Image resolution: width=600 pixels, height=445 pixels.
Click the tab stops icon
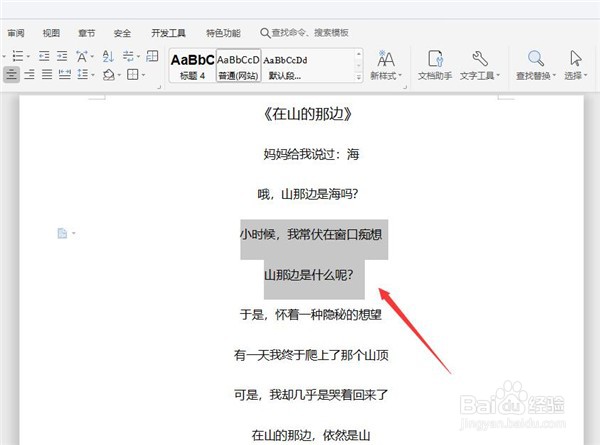pyautogui.click(x=152, y=56)
